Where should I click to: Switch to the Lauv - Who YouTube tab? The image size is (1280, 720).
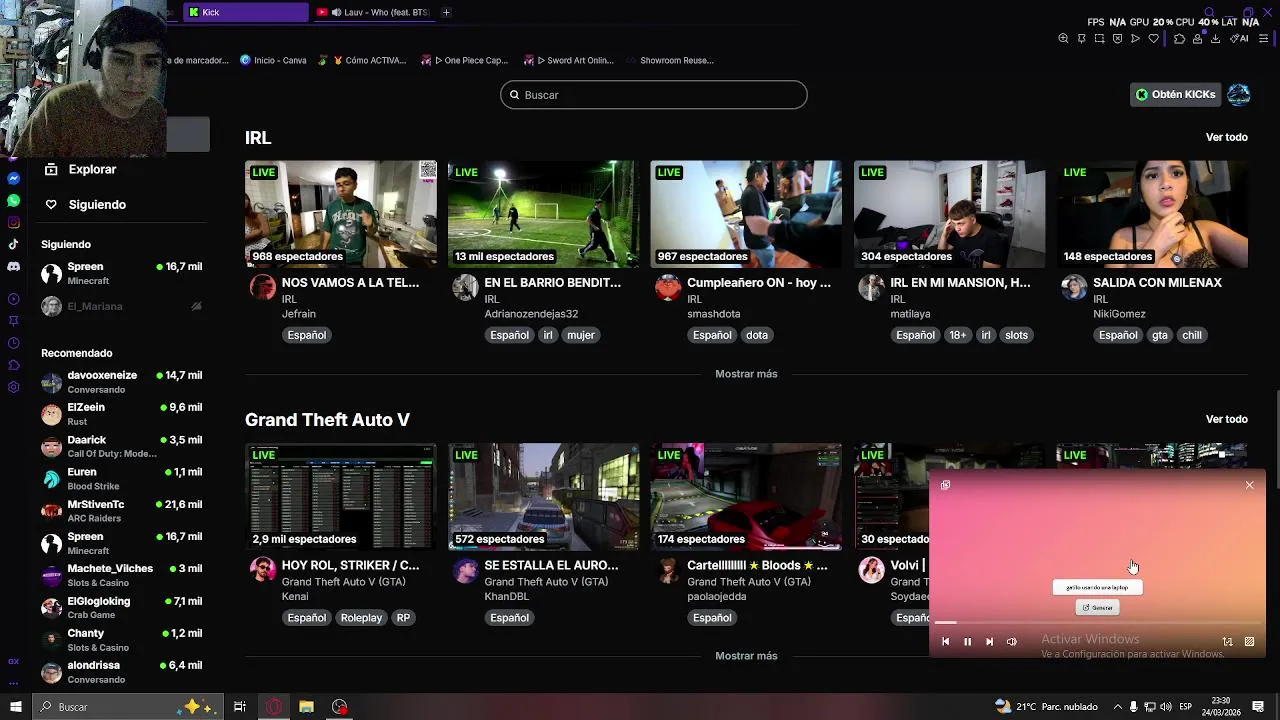tap(373, 12)
